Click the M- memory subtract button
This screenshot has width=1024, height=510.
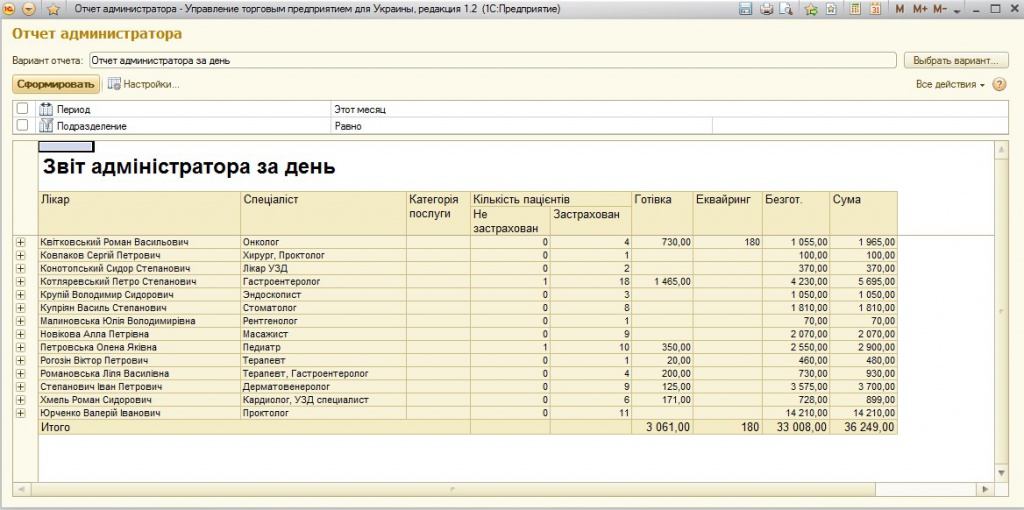pos(940,9)
